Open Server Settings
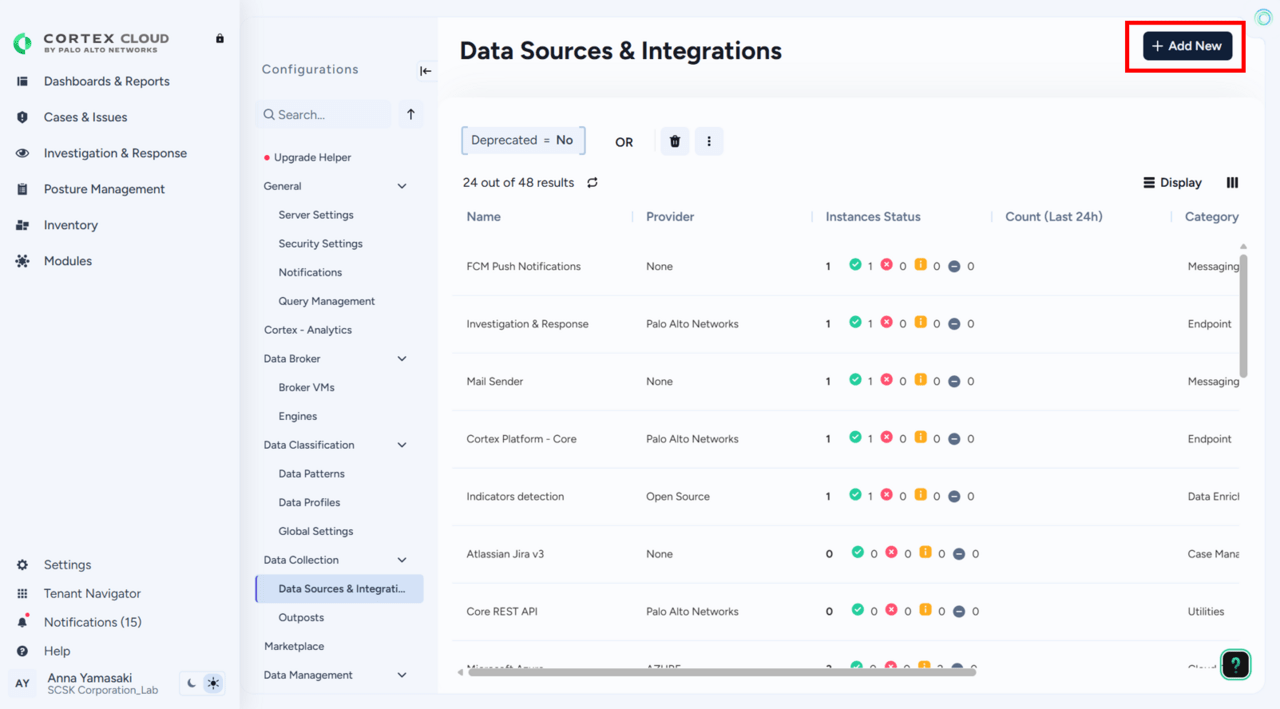Image resolution: width=1280 pixels, height=709 pixels. click(x=316, y=215)
